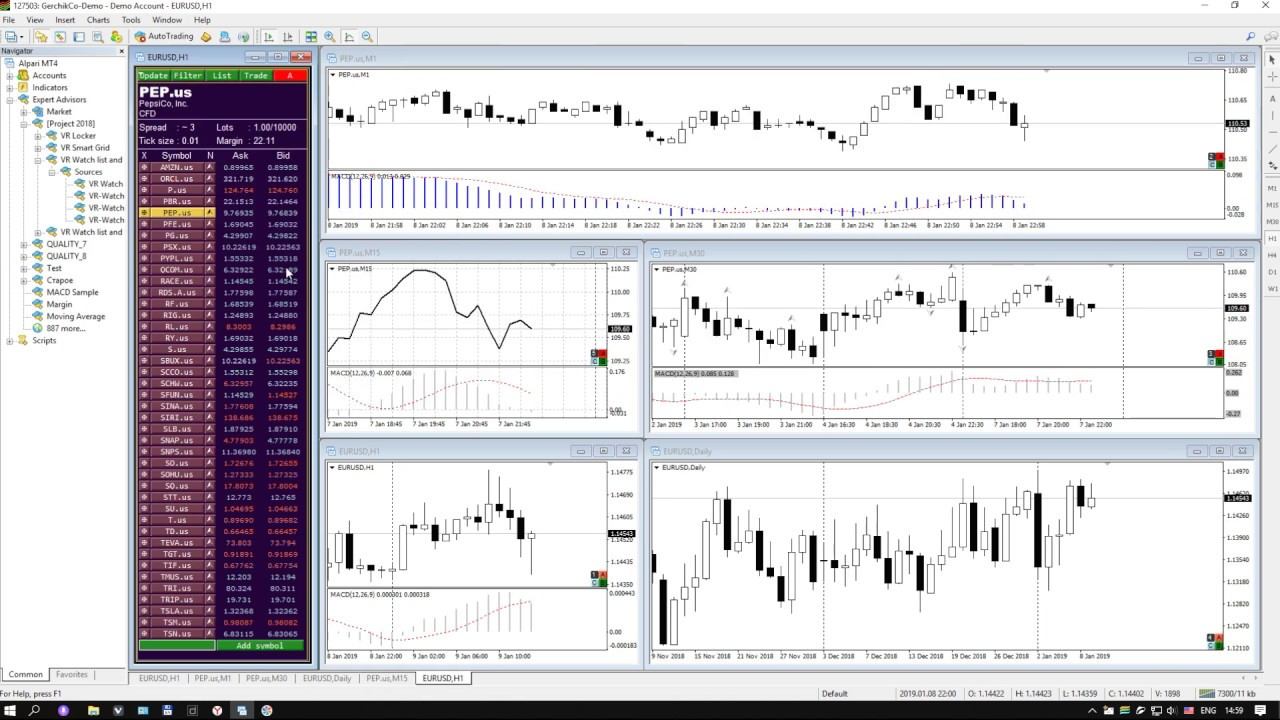Click the Filter button in watch list
The width and height of the screenshot is (1280, 720).
point(188,76)
